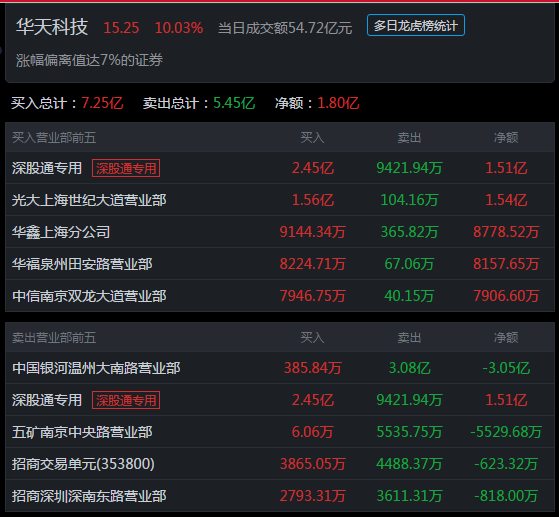The width and height of the screenshot is (559, 517).
Task: Open 招商深圳深南东路营业部 entry
Action: coord(280,496)
